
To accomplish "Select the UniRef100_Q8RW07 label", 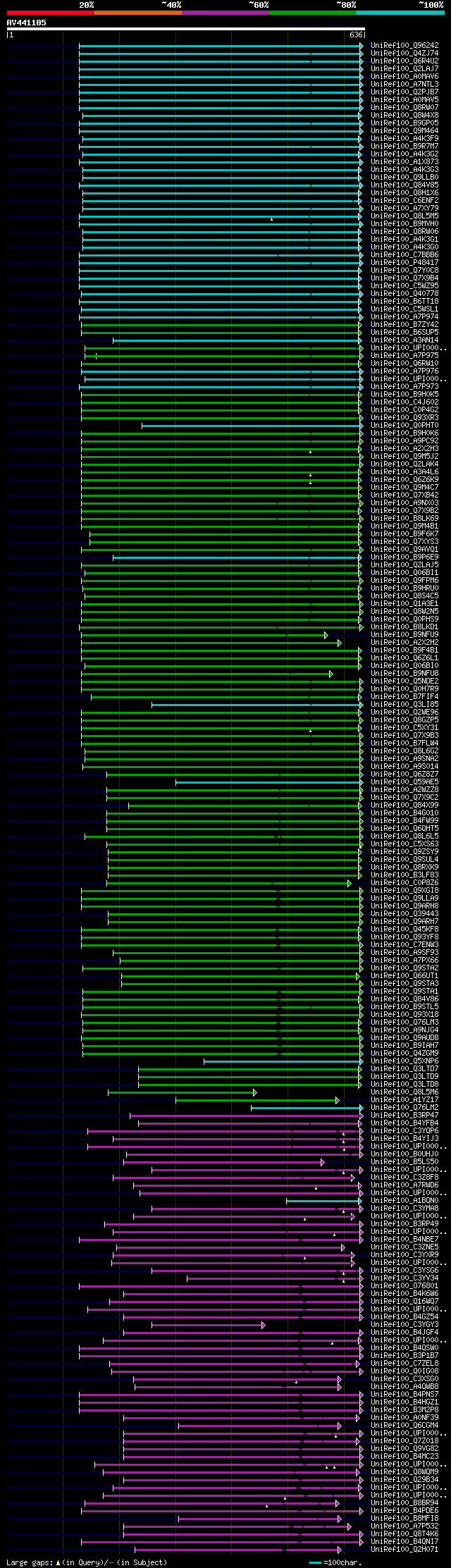I will (404, 107).
